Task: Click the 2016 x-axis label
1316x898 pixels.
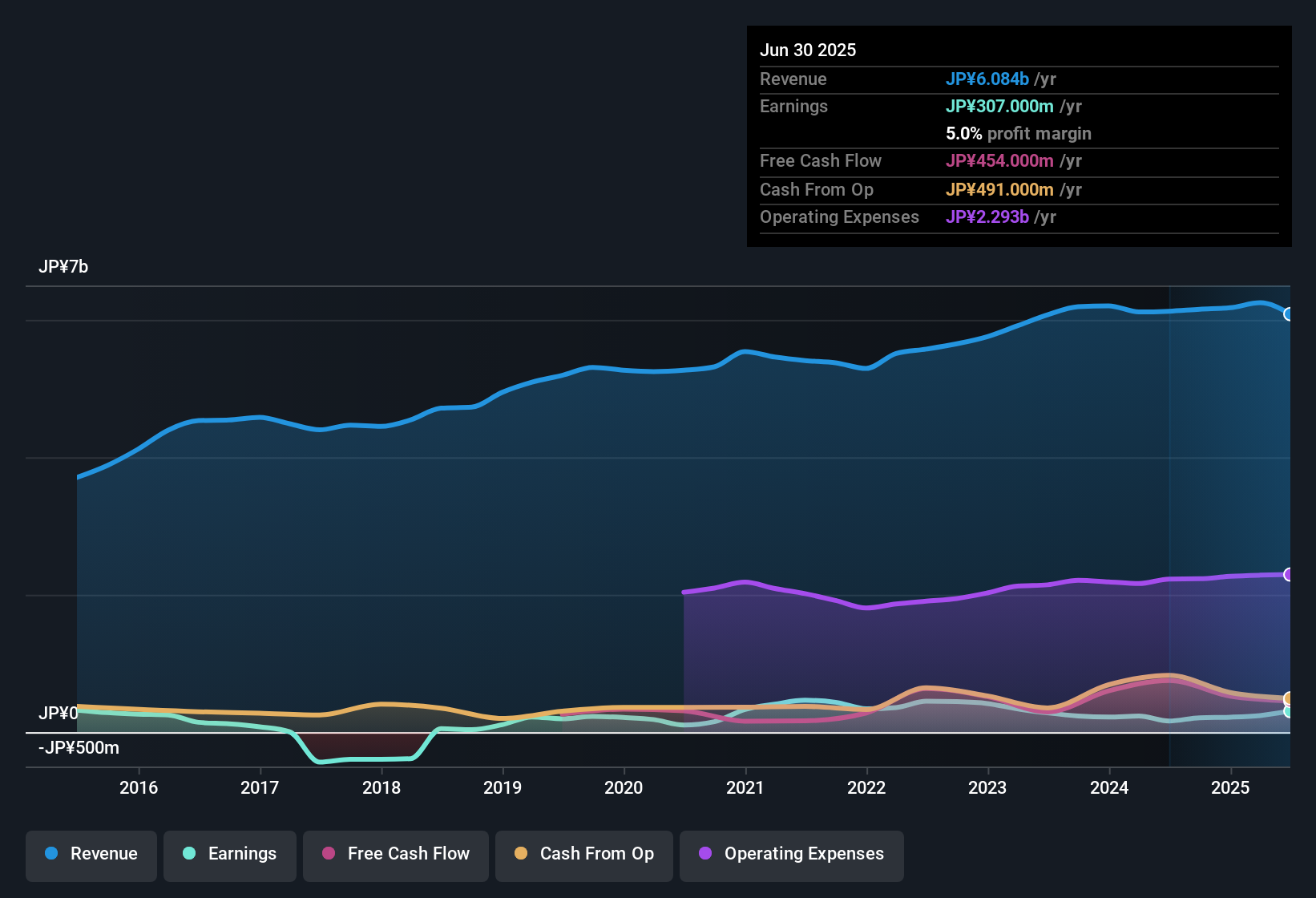Action: click(x=139, y=787)
